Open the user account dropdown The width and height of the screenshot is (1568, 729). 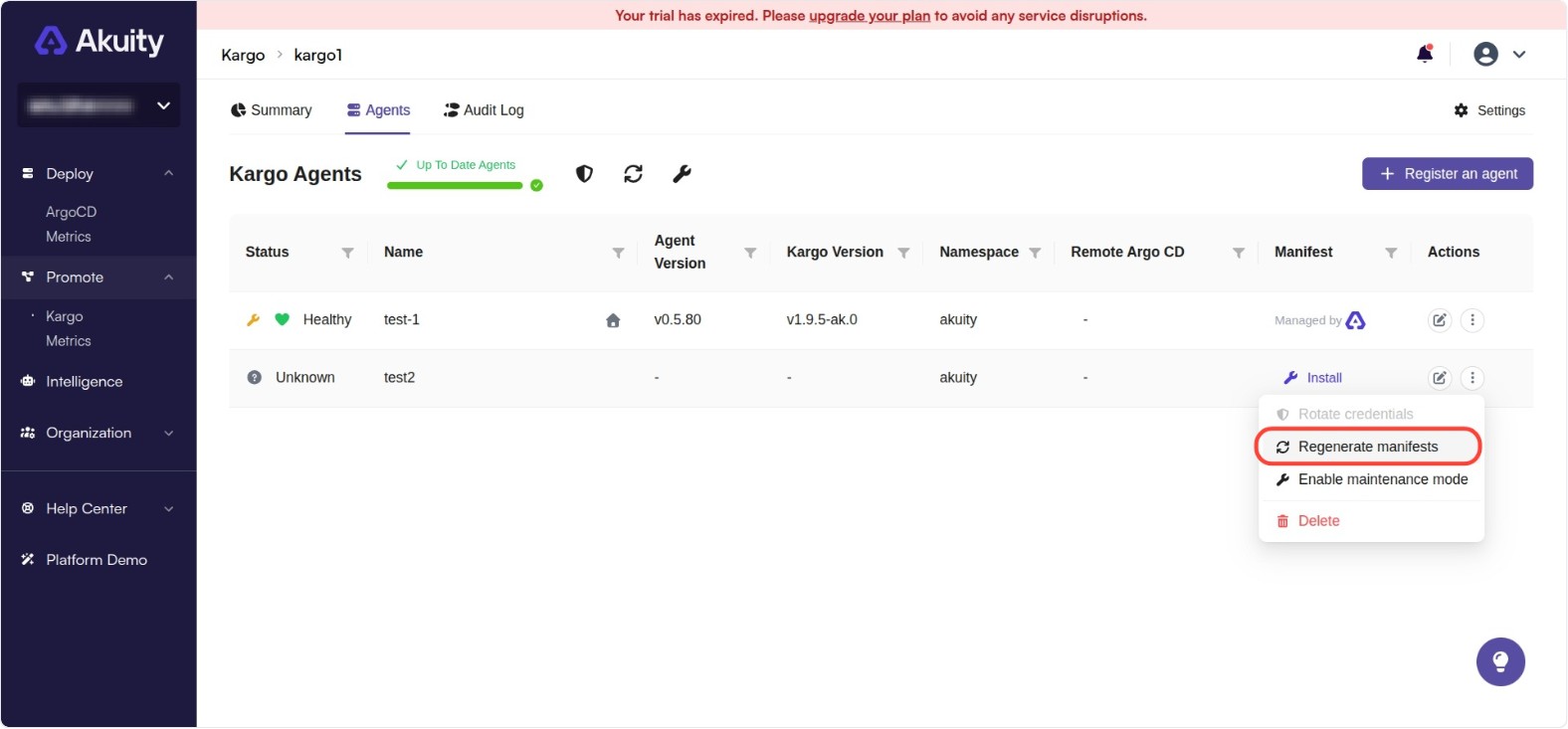[x=1499, y=55]
